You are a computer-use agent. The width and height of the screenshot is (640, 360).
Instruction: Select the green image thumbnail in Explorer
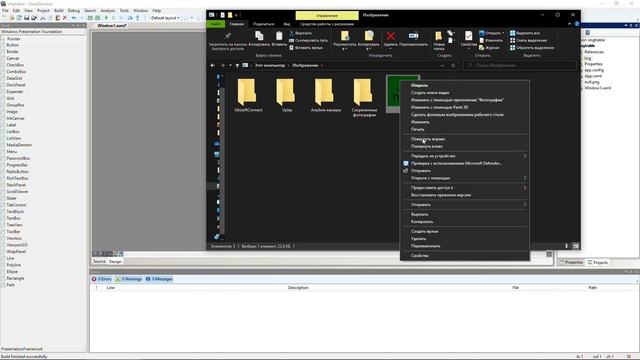pos(393,94)
